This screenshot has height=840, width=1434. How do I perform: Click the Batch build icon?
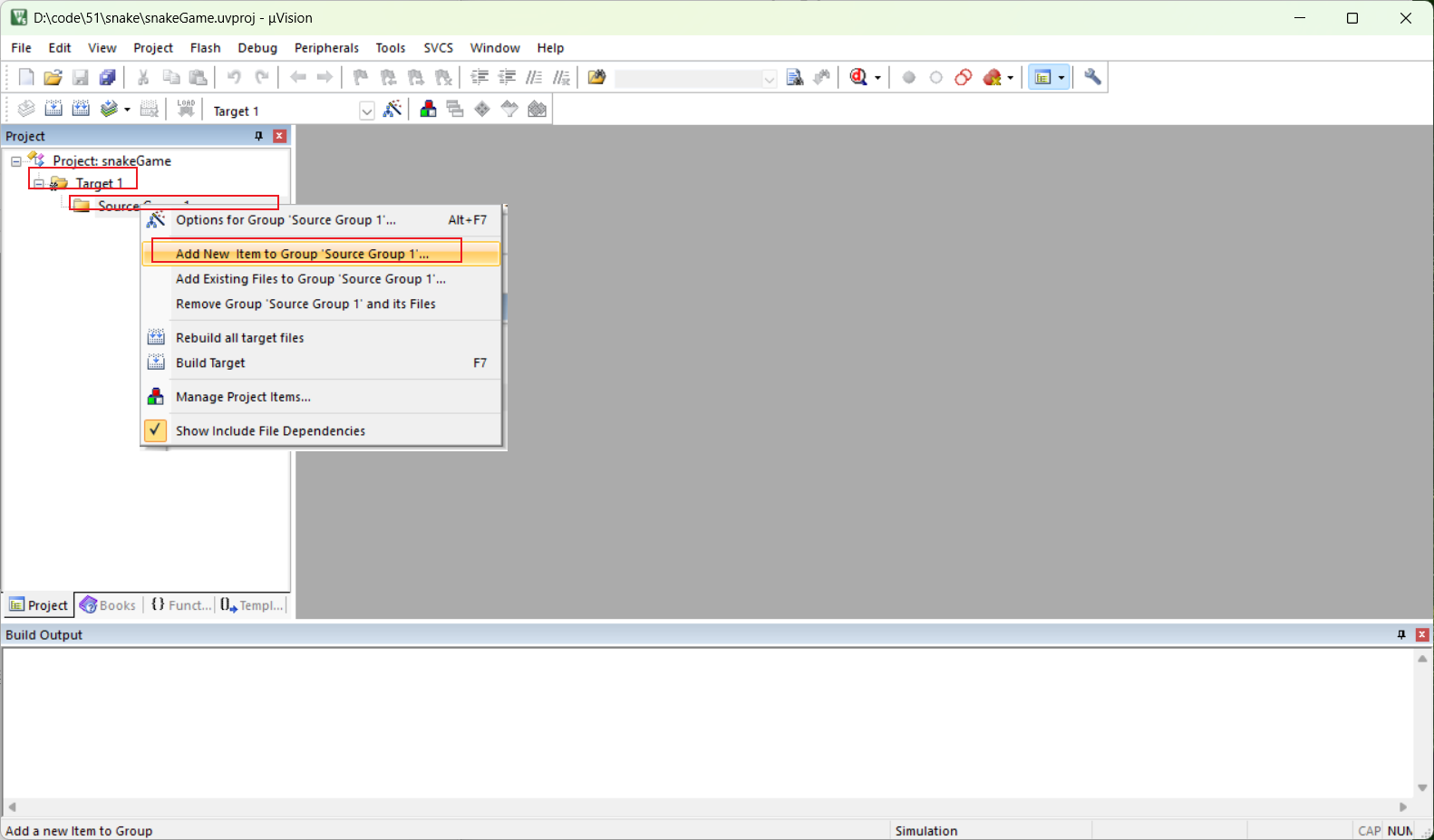109,110
